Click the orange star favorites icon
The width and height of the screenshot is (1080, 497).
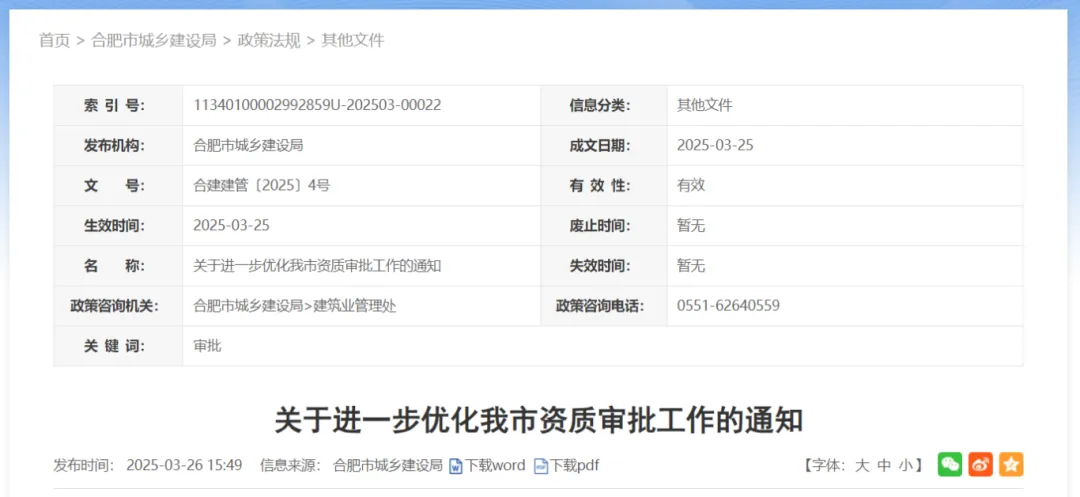coord(1011,464)
